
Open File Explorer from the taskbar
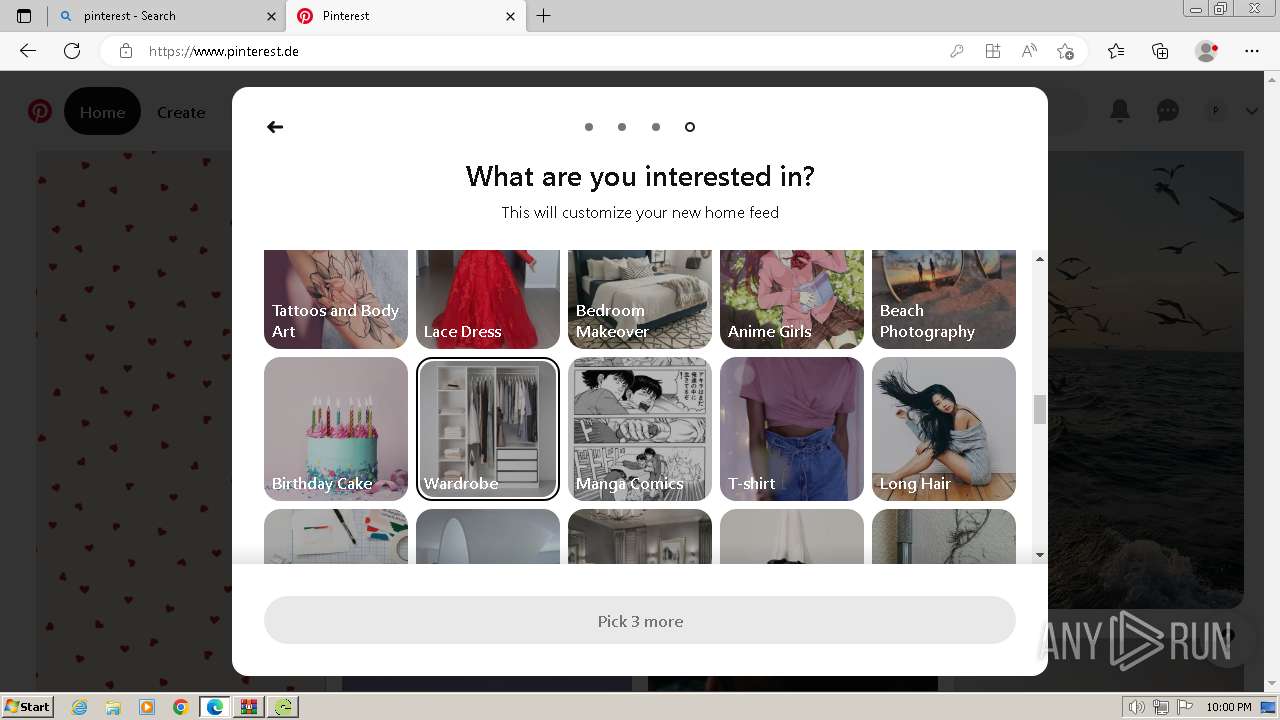click(113, 707)
